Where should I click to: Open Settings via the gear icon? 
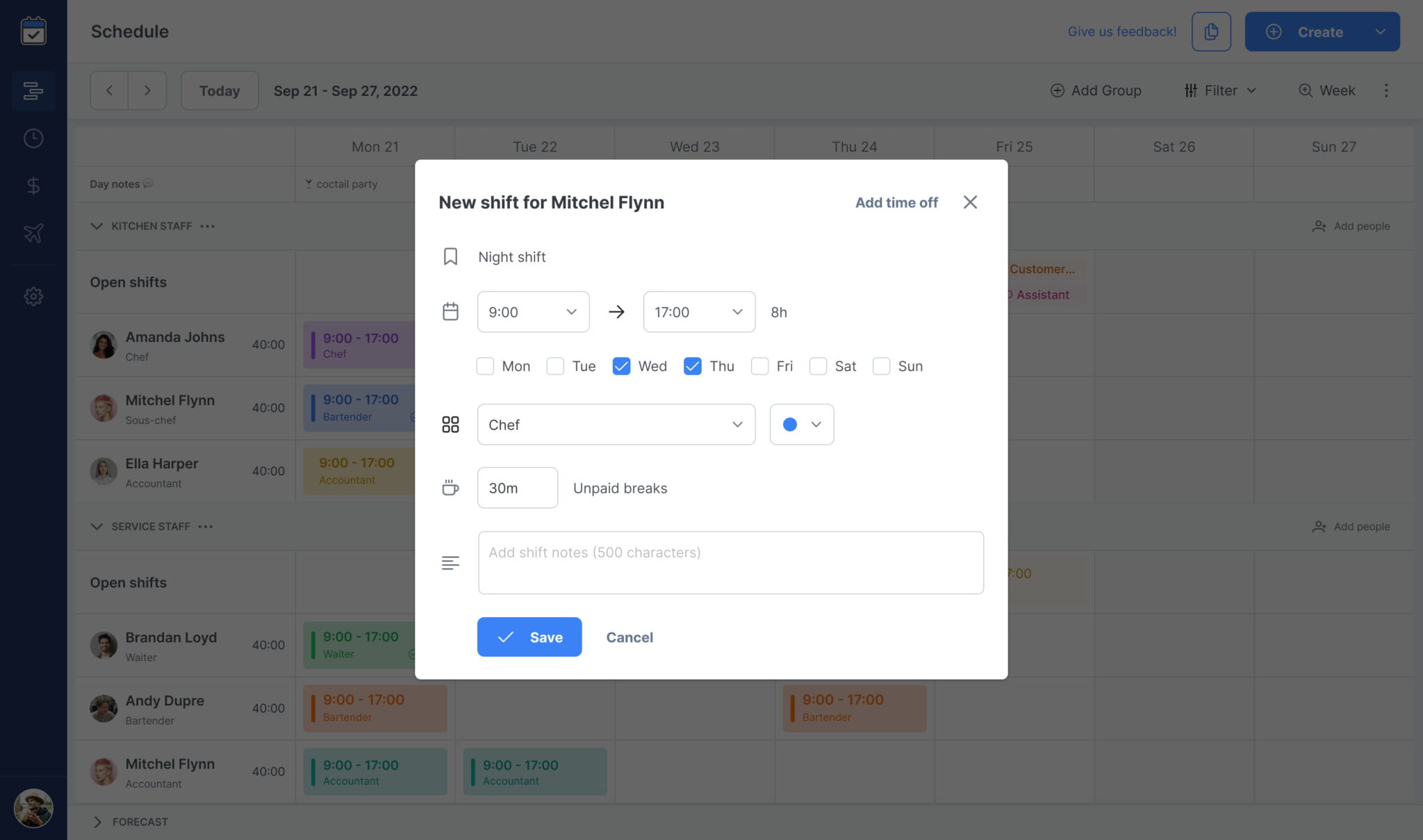(x=33, y=296)
